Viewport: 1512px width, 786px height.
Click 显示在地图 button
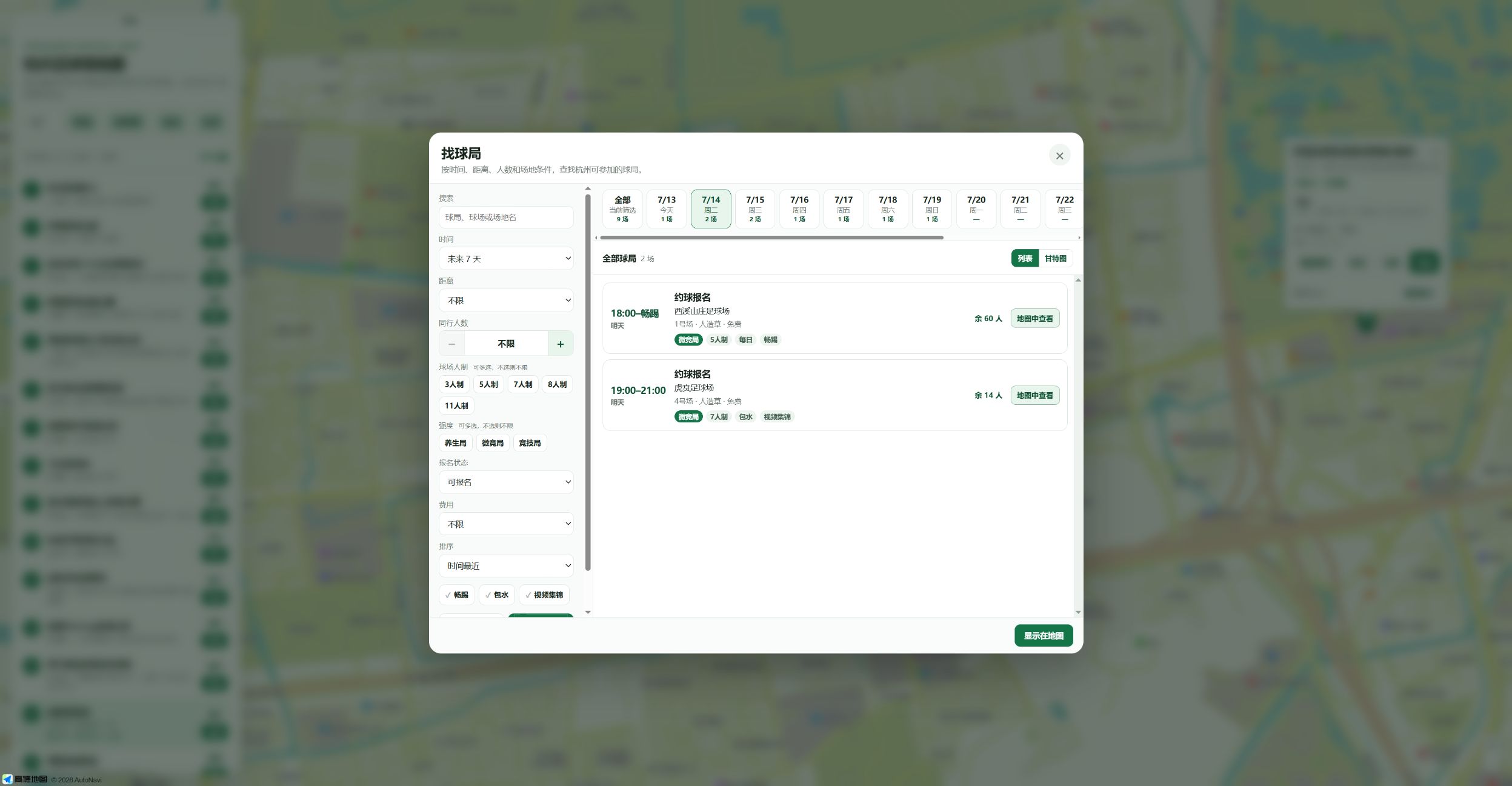tap(1044, 636)
